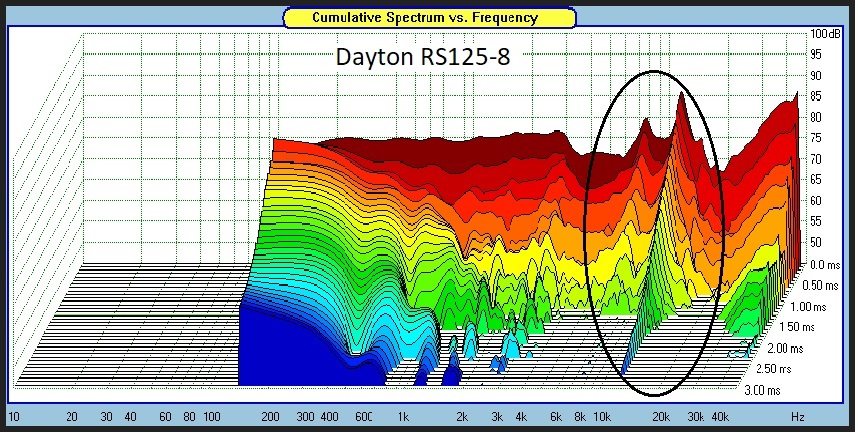Click the 30k frequency axis label
The height and width of the screenshot is (435, 858).
(696, 417)
